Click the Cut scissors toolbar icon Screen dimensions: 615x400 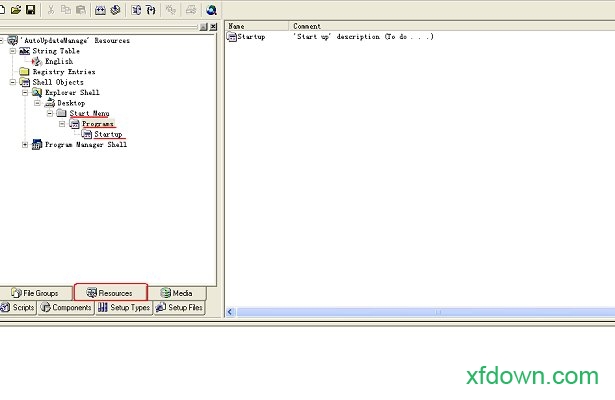click(50, 10)
